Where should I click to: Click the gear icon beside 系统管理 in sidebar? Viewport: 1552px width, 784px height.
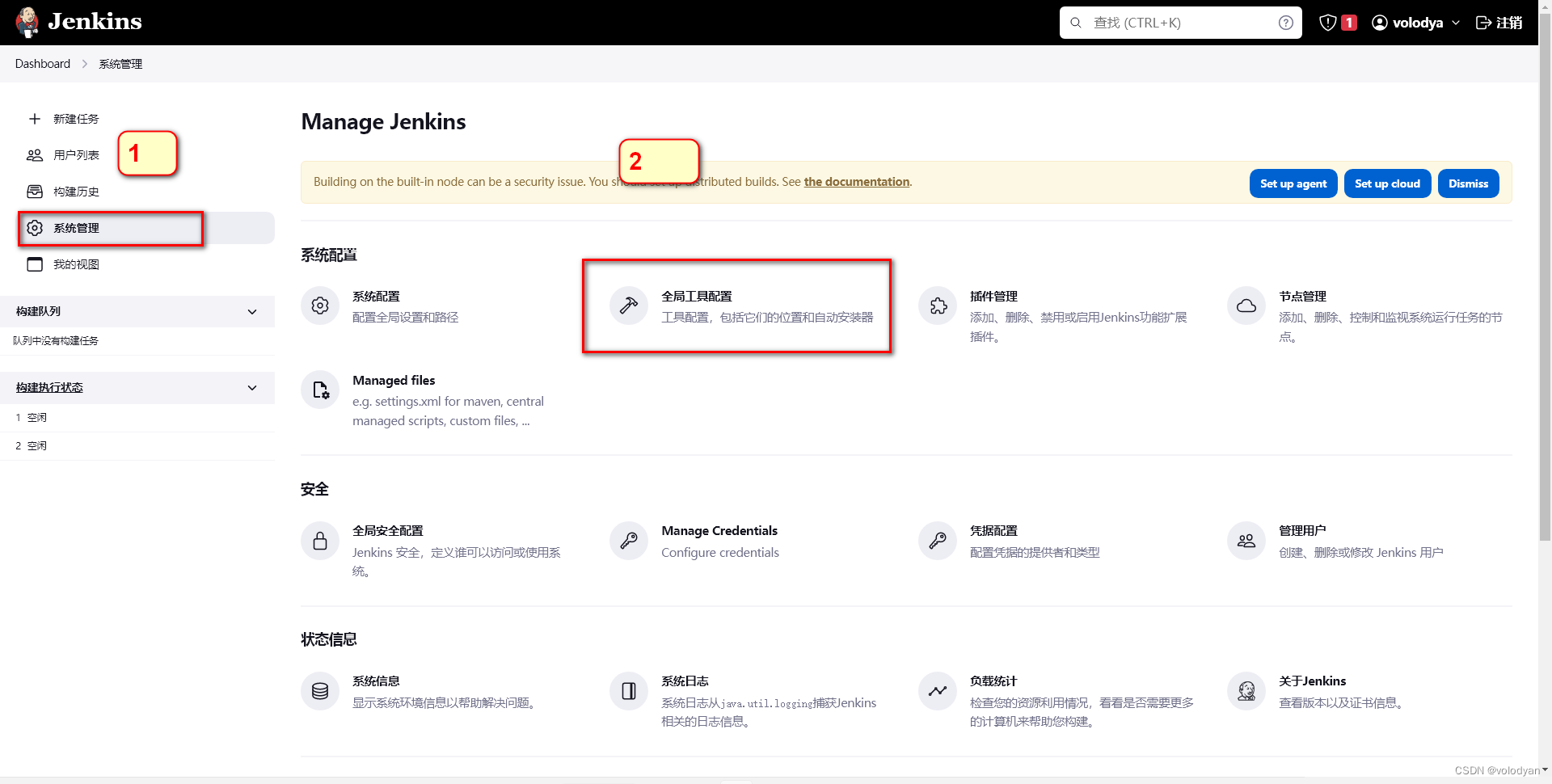click(x=35, y=228)
